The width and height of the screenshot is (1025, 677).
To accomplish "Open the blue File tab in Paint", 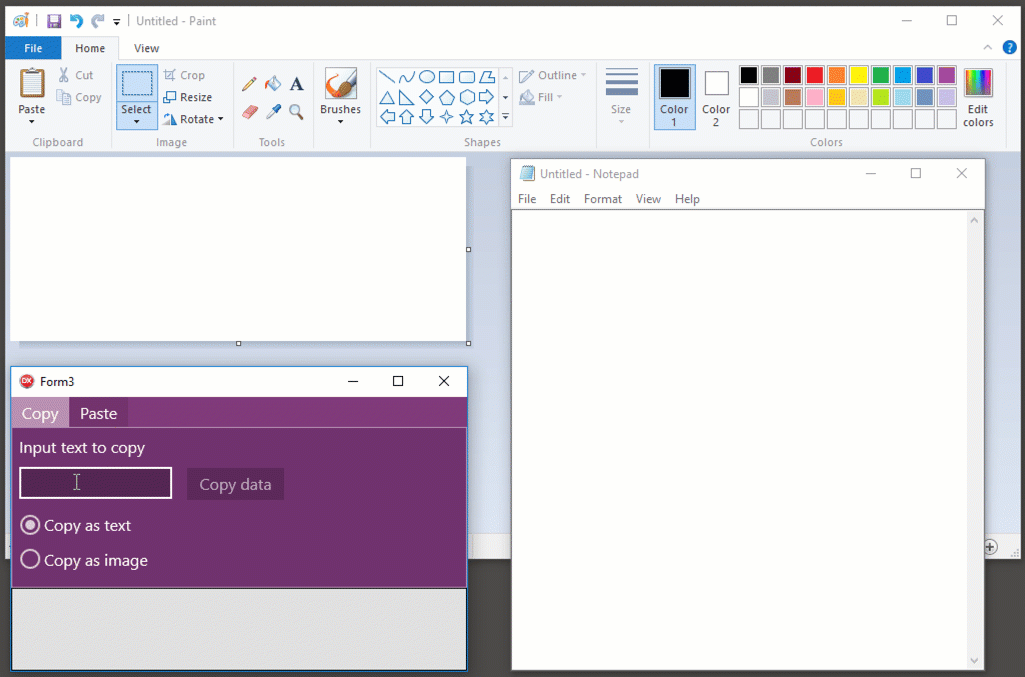I will [33, 48].
